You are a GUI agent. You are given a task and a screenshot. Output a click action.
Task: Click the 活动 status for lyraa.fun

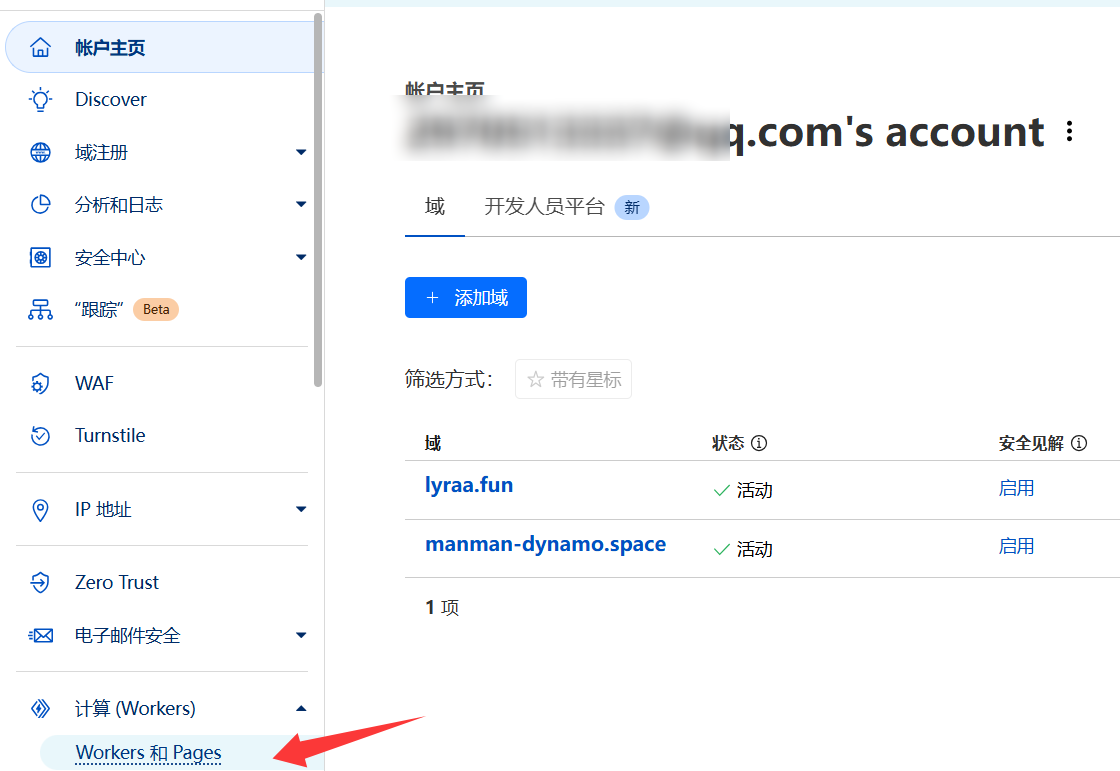click(744, 490)
